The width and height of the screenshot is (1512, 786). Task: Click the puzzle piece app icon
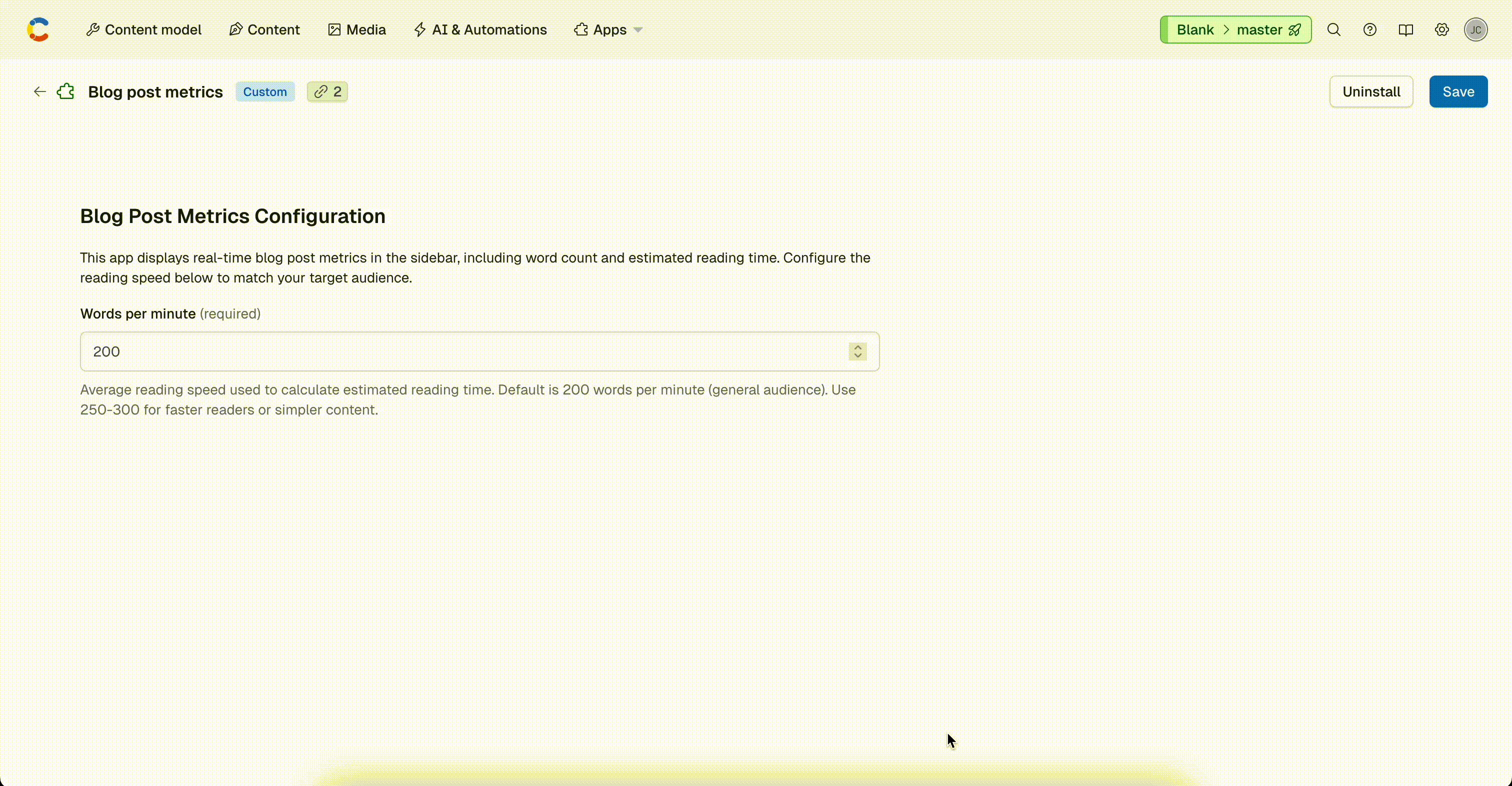click(x=65, y=91)
